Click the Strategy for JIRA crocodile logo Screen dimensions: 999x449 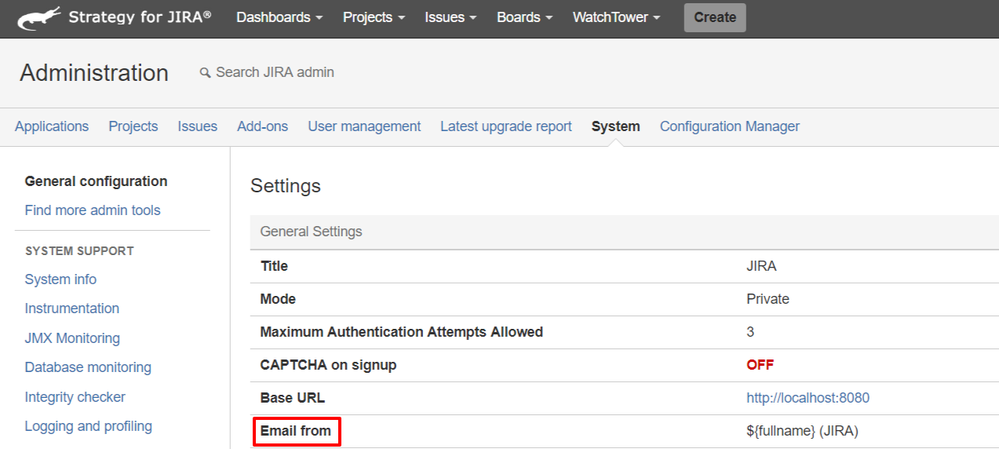[39, 18]
